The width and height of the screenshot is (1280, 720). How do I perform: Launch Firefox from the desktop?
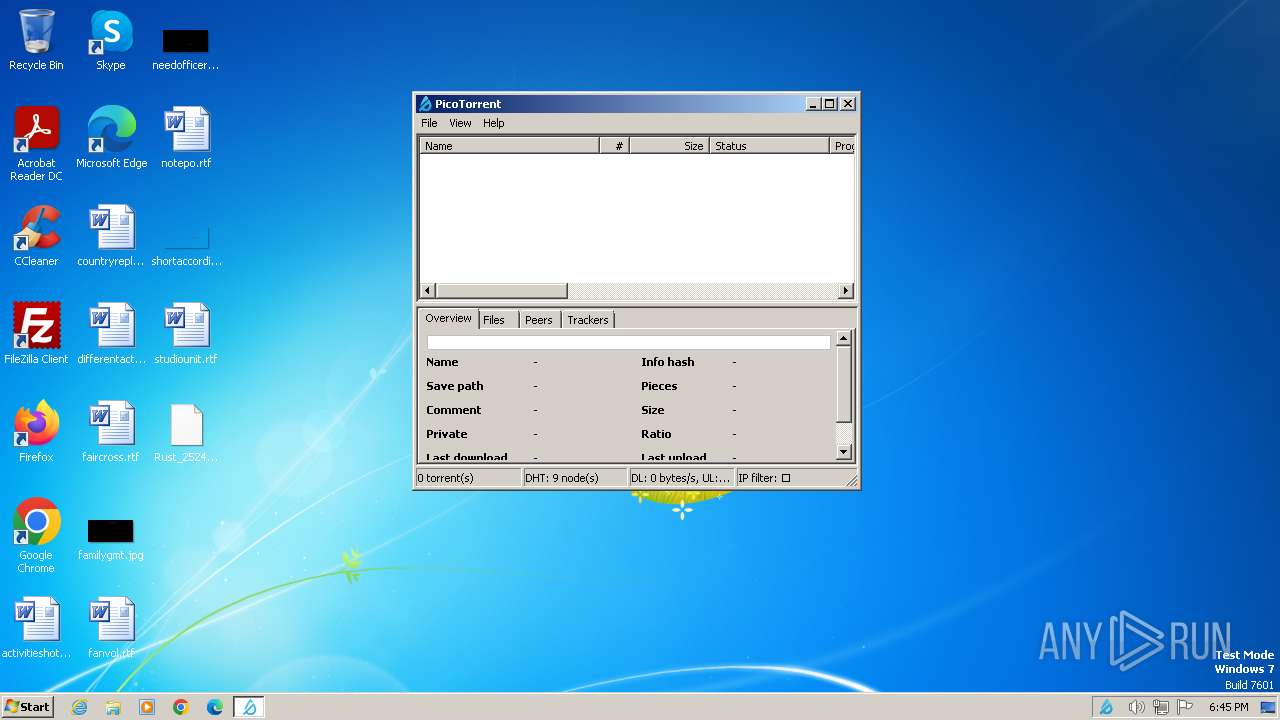click(36, 432)
